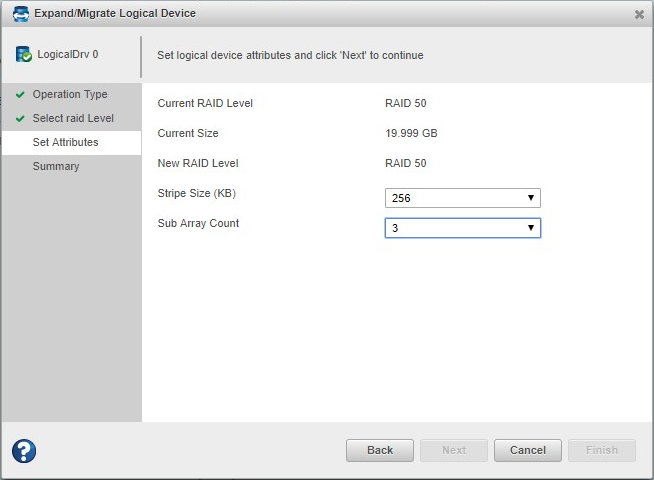654x480 pixels.
Task: Cancel the expand/migrate wizard
Action: coord(528,450)
